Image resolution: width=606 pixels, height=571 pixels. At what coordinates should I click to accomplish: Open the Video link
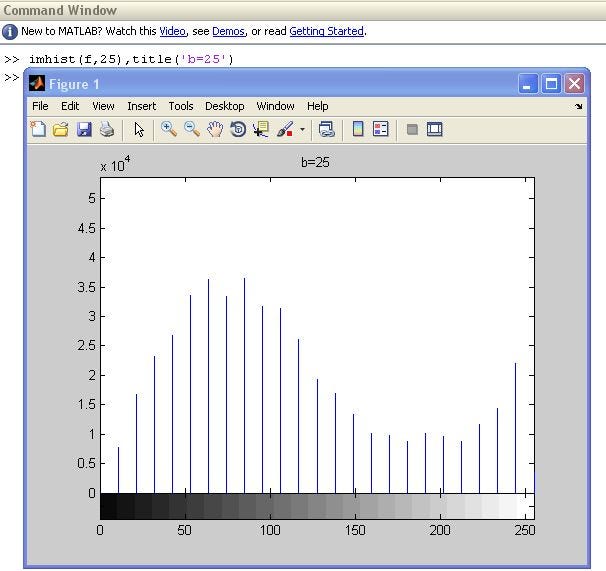(x=173, y=31)
